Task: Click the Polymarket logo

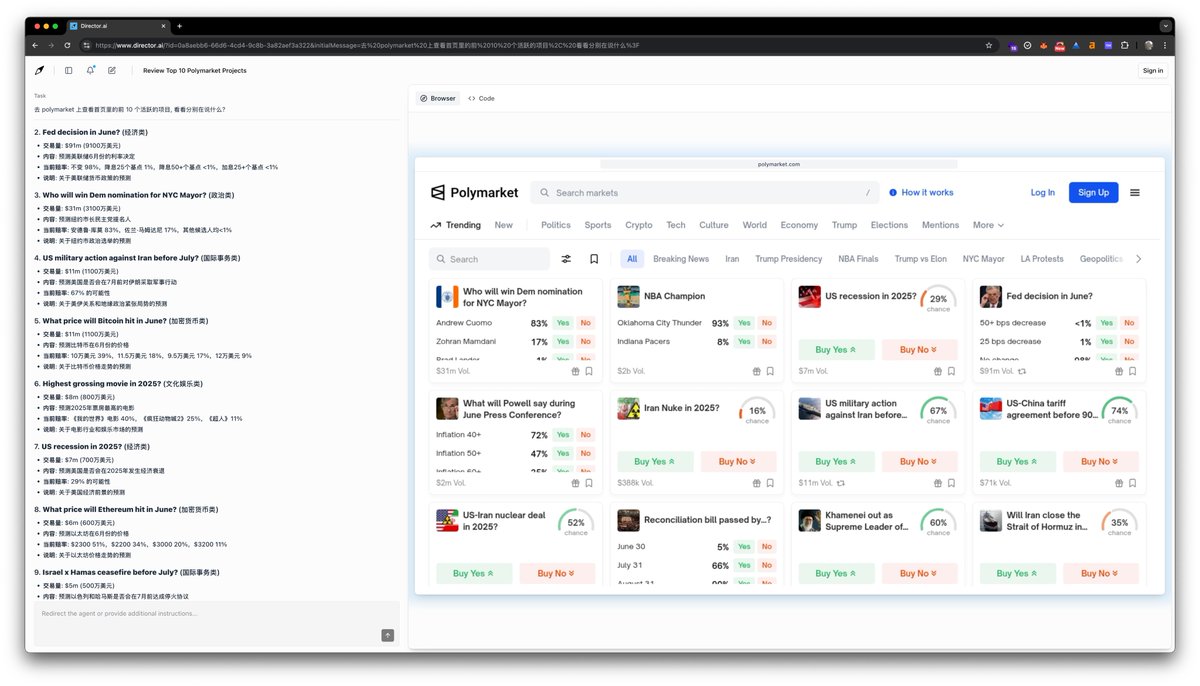Action: click(x=474, y=192)
